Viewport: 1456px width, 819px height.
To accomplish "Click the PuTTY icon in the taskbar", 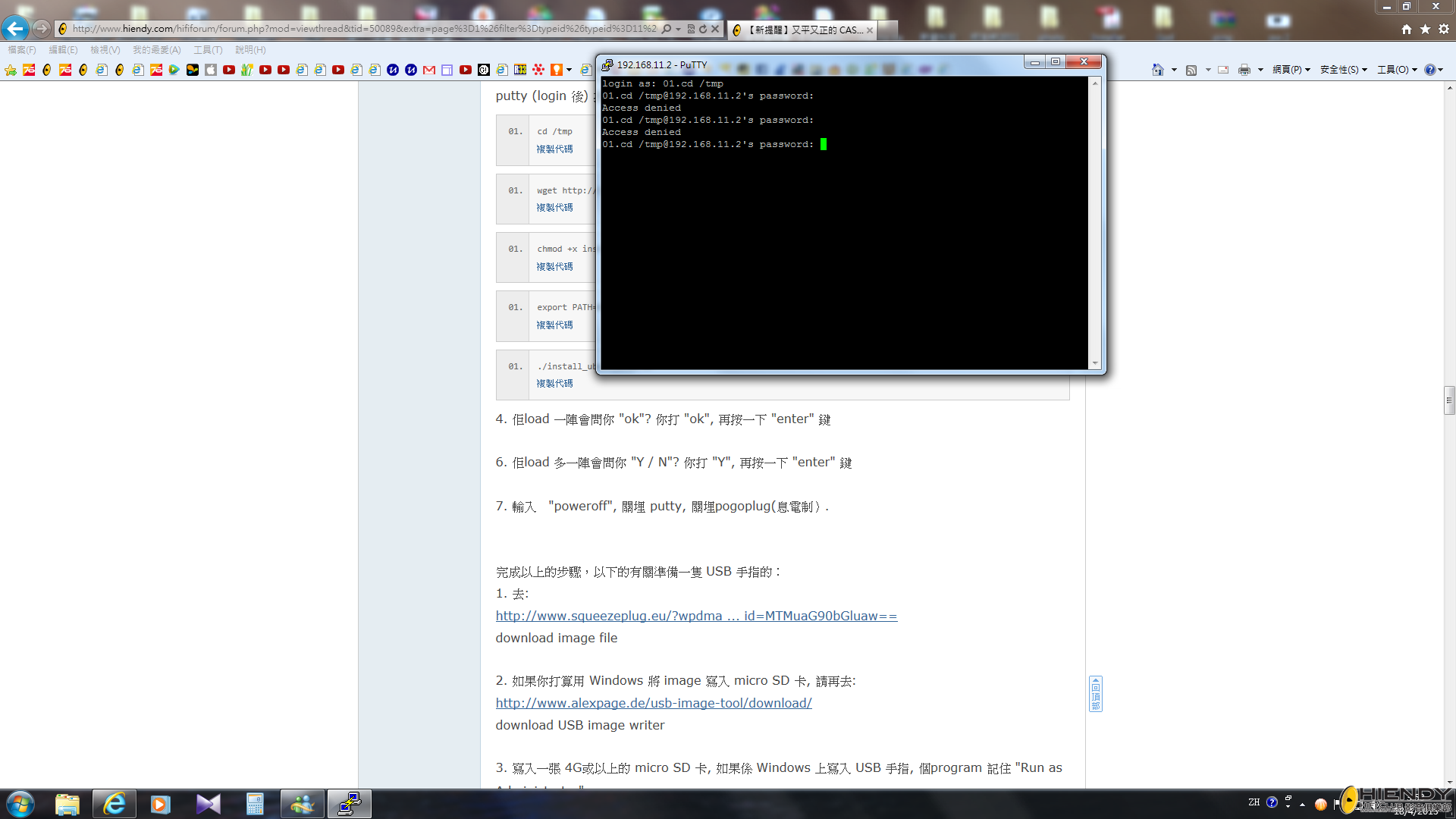I will coord(349,804).
